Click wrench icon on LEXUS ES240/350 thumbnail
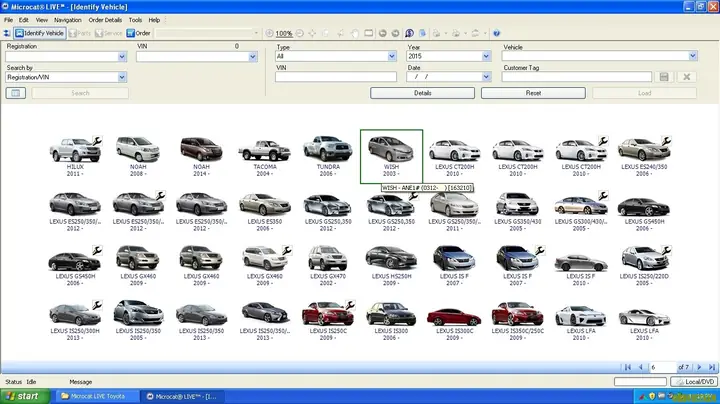Viewport: 720px width, 404px height. pos(666,140)
